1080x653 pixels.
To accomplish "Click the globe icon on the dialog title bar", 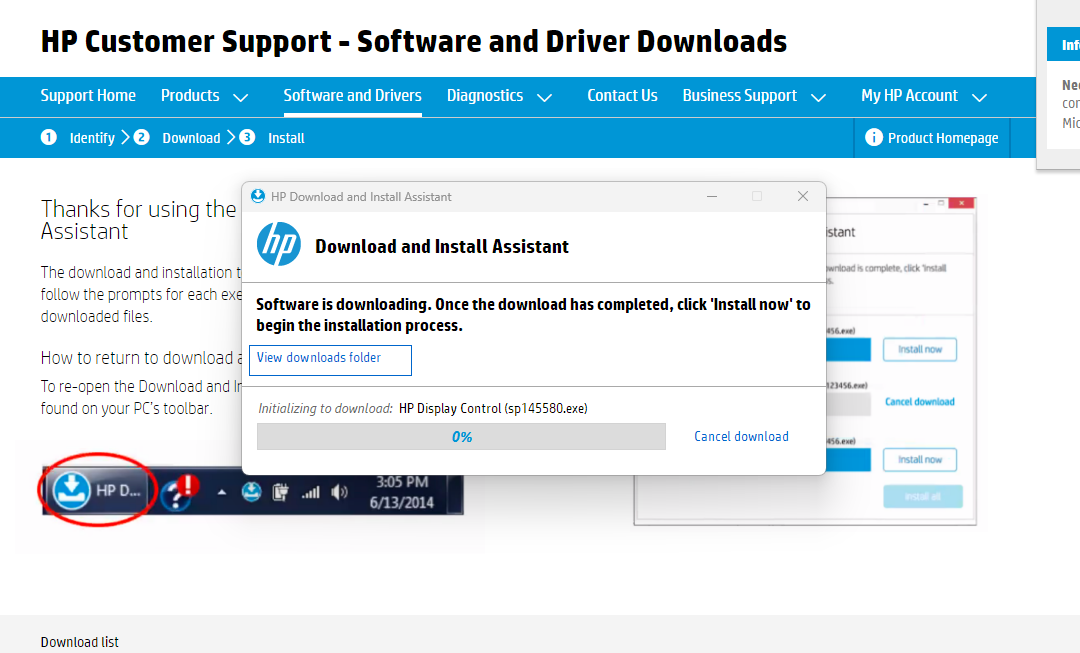I will 259,196.
